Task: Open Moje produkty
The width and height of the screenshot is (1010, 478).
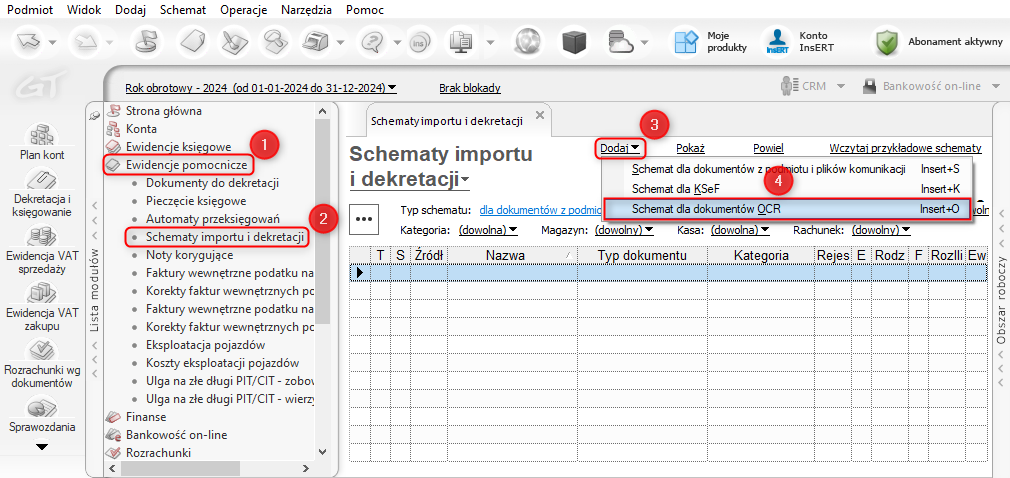Action: tap(710, 42)
